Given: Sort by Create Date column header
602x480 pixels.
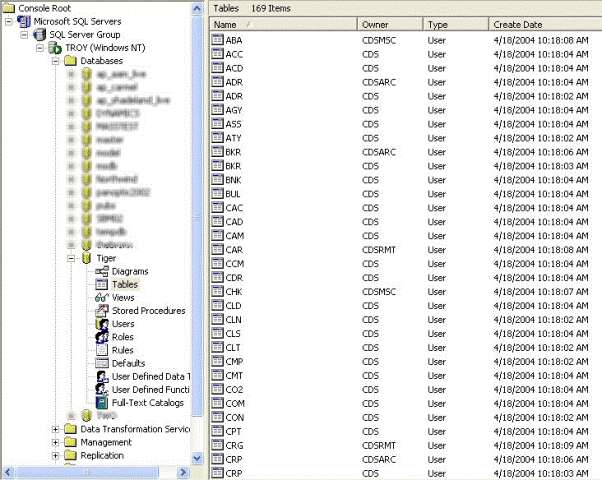Looking at the screenshot, I should (545, 25).
